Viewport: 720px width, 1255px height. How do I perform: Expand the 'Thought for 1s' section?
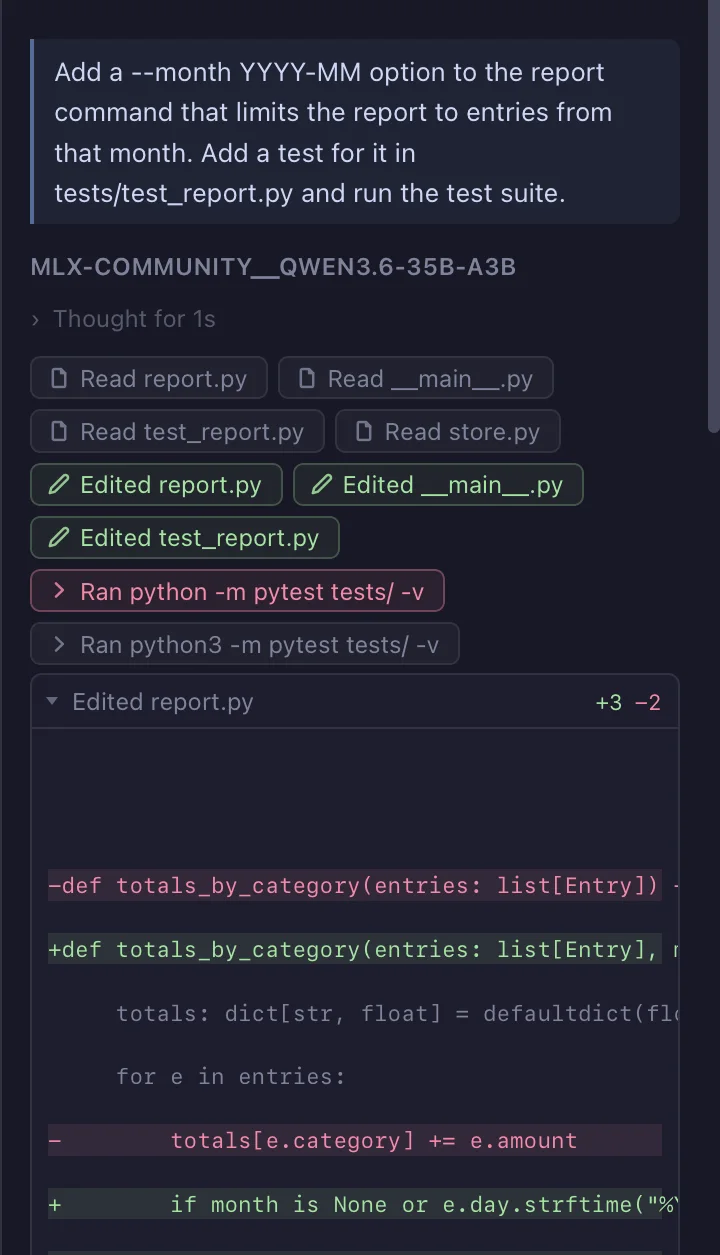point(123,319)
